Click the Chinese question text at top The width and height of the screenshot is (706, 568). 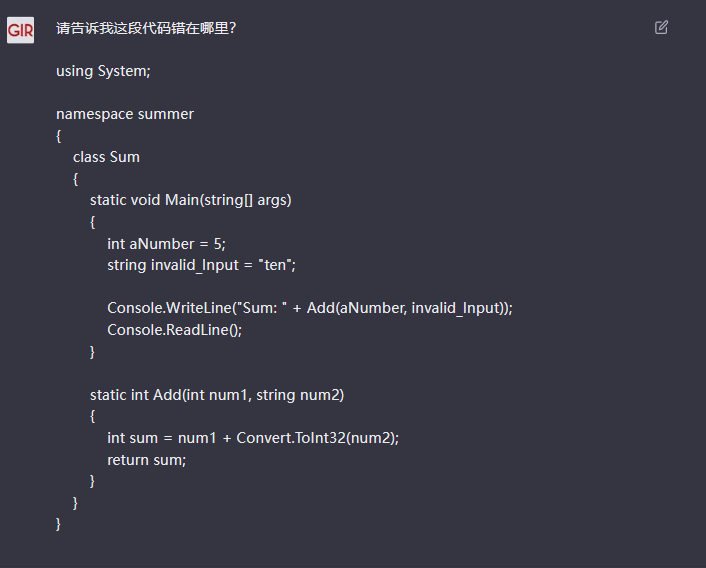[146, 28]
